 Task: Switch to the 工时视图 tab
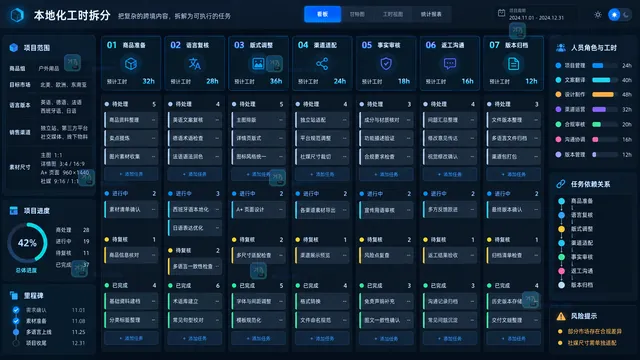click(x=393, y=14)
